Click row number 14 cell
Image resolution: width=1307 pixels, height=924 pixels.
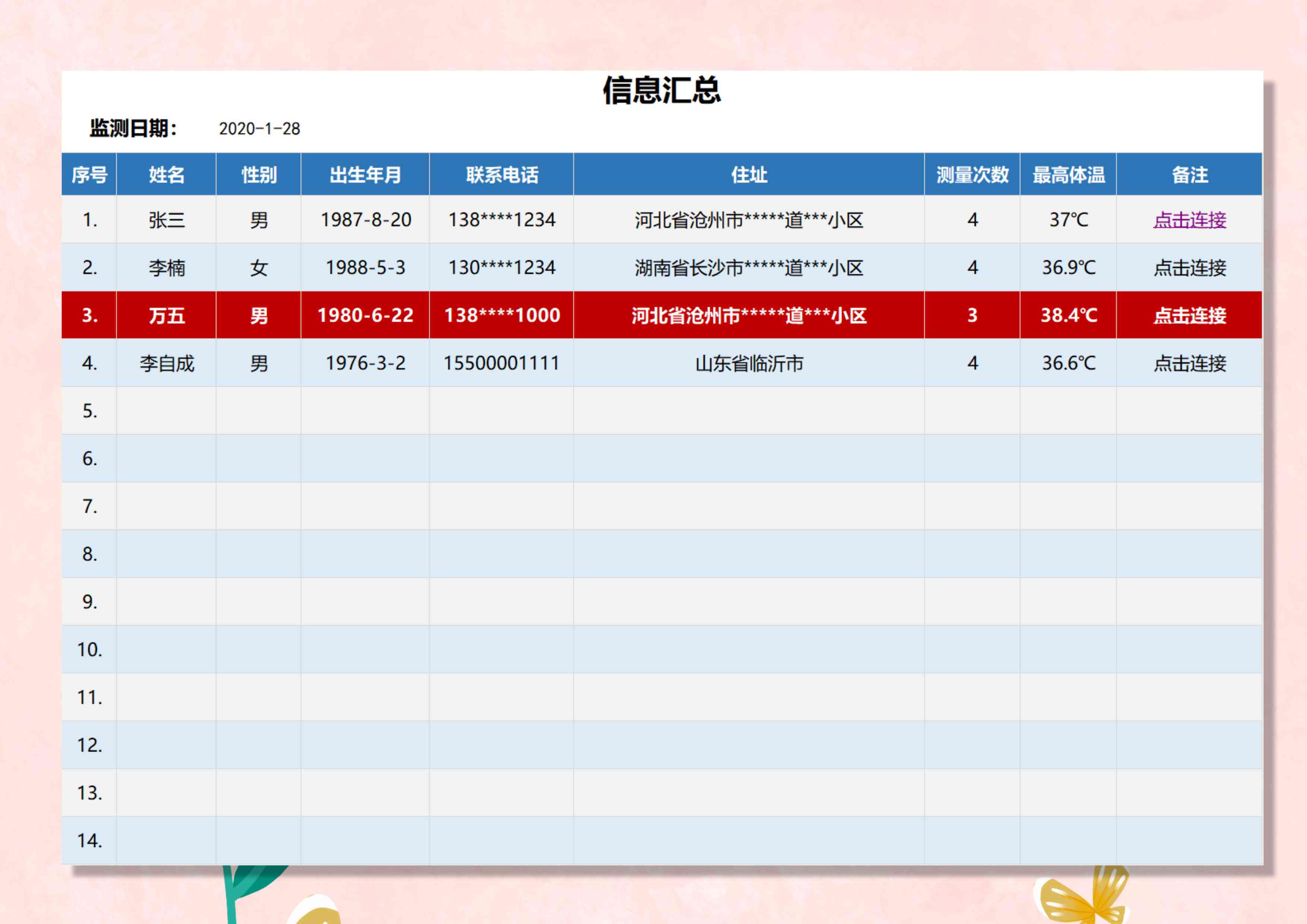(x=89, y=840)
